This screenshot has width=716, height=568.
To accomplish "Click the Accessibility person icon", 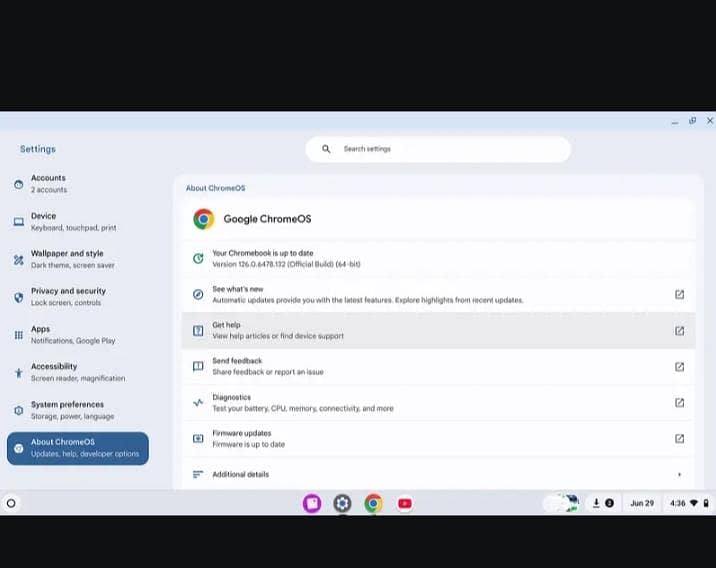I will (18, 373).
